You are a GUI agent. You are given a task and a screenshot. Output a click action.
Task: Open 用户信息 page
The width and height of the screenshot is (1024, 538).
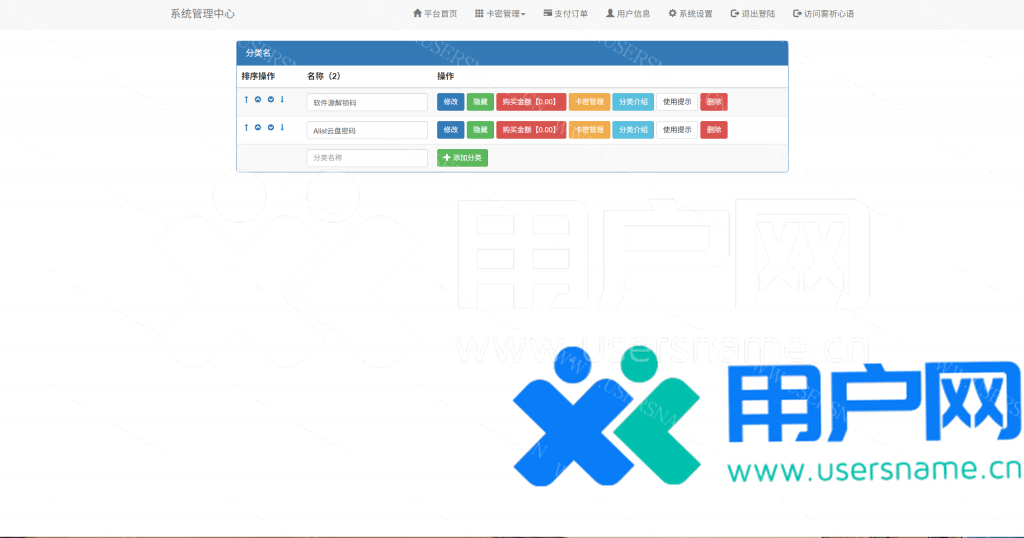pos(628,14)
